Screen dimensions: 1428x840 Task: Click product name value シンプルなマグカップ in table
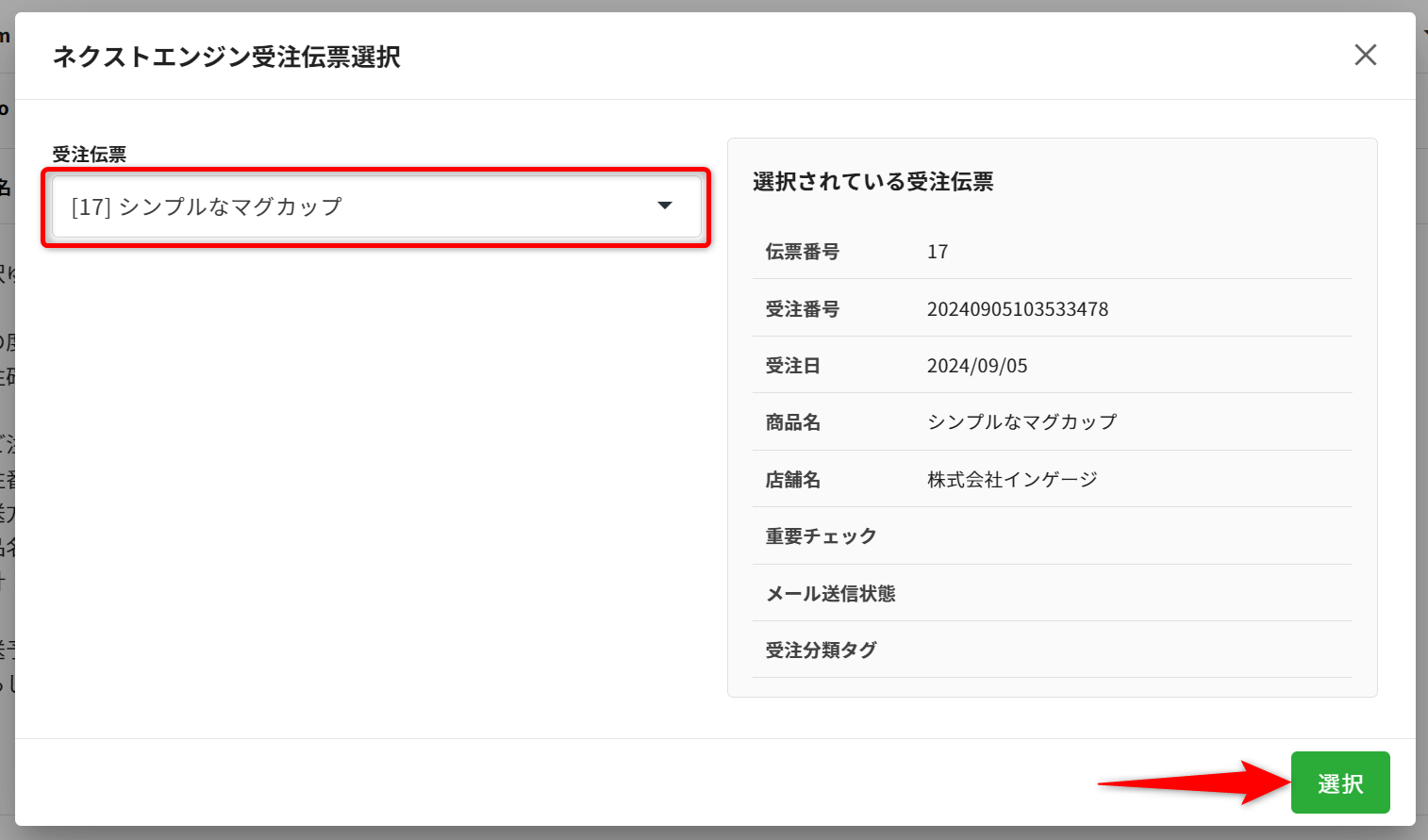(1021, 422)
